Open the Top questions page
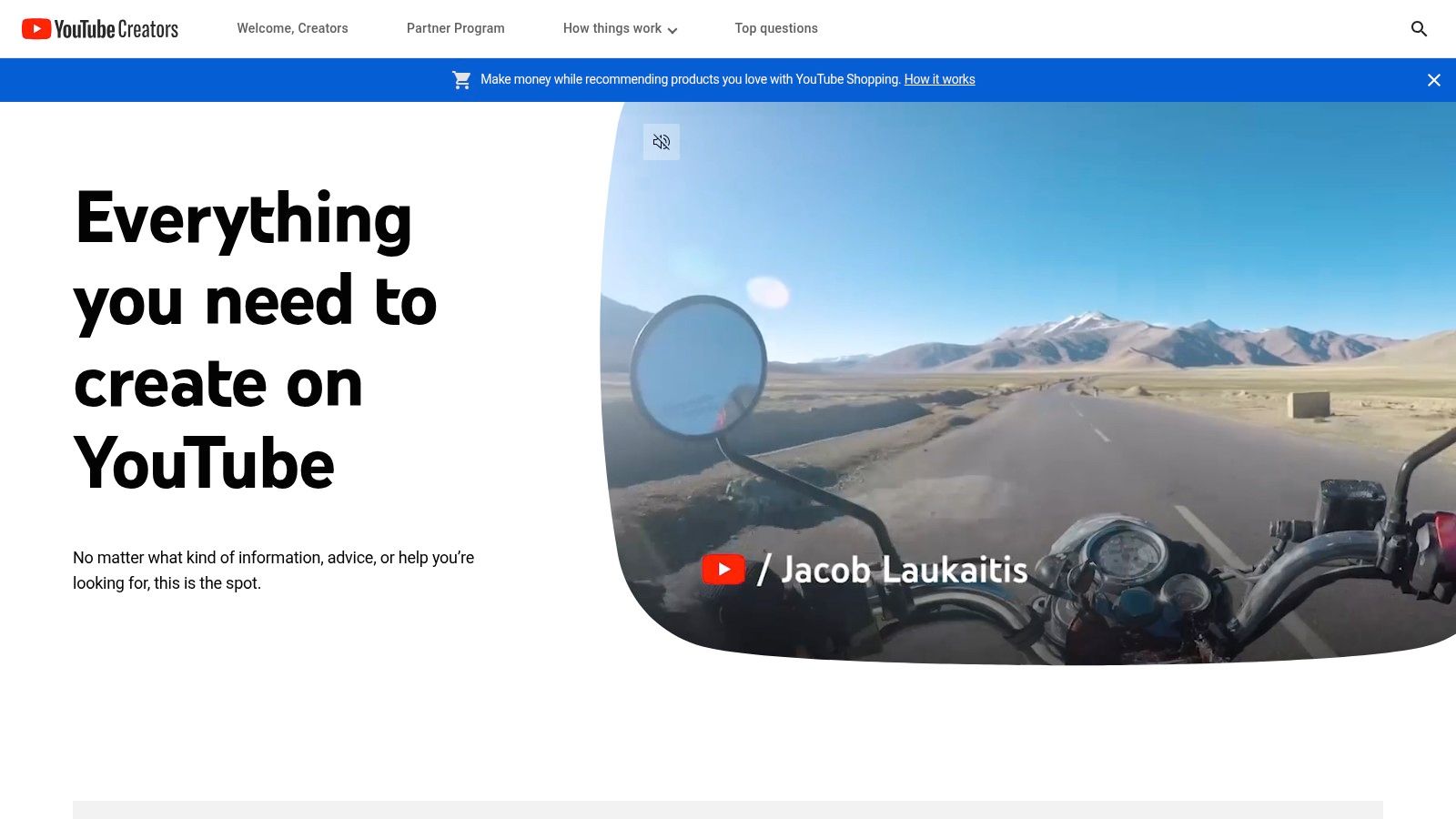The width and height of the screenshot is (1456, 819). (776, 28)
